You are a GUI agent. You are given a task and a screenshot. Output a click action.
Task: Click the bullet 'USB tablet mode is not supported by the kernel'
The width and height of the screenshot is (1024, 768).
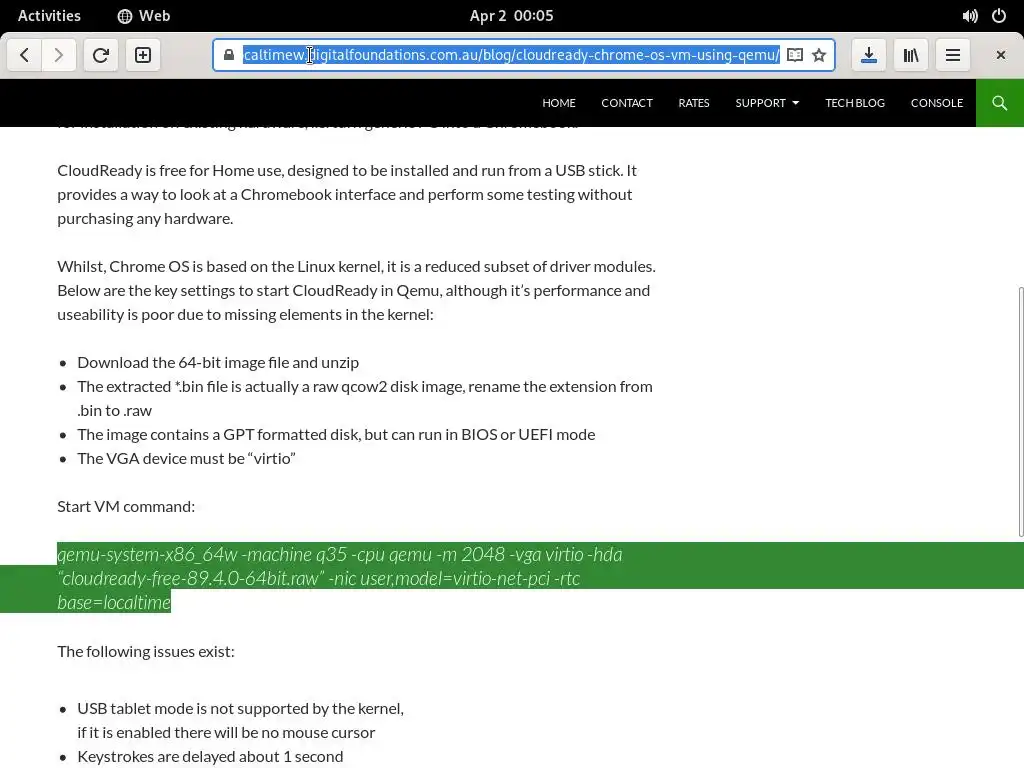[240, 720]
